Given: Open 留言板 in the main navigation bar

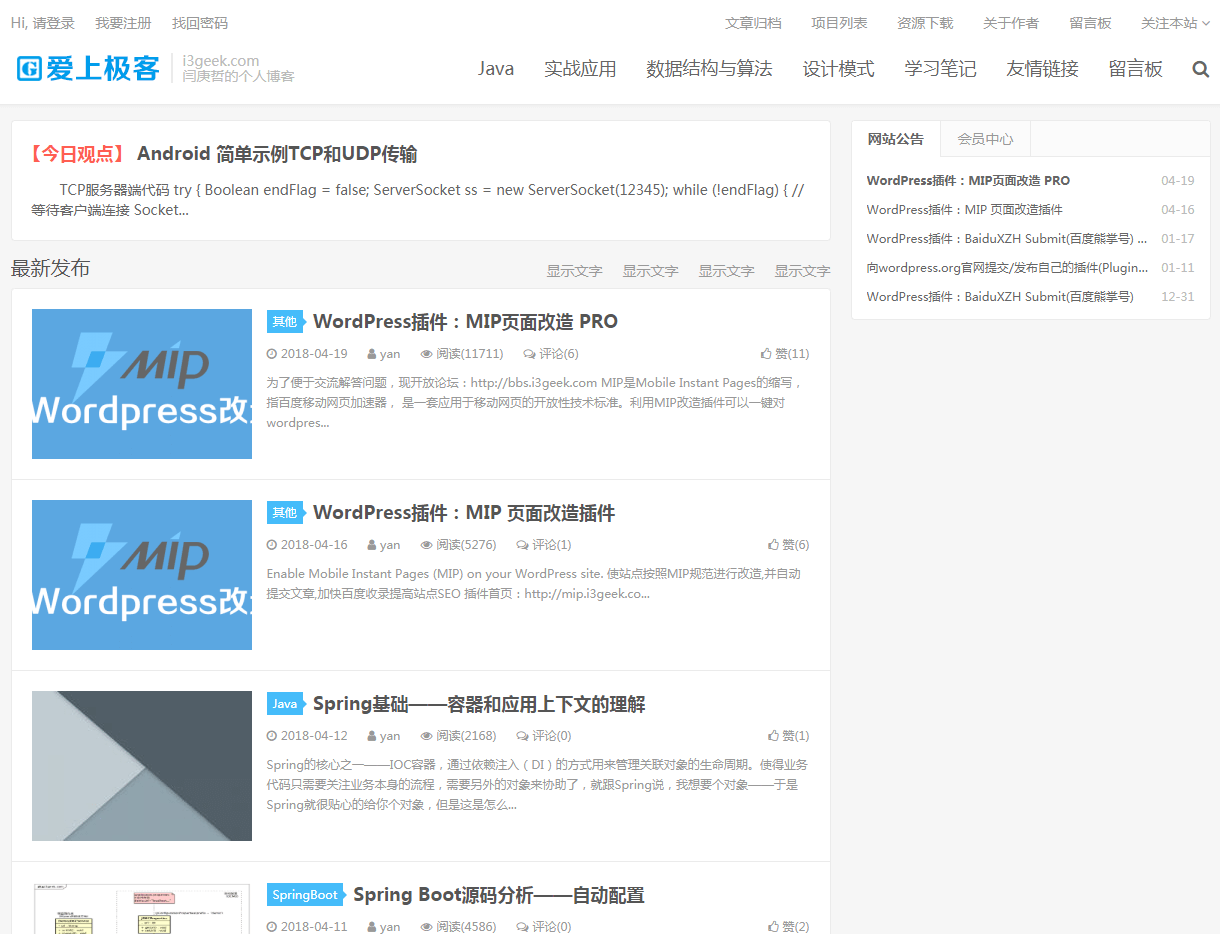Looking at the screenshot, I should 1135,69.
